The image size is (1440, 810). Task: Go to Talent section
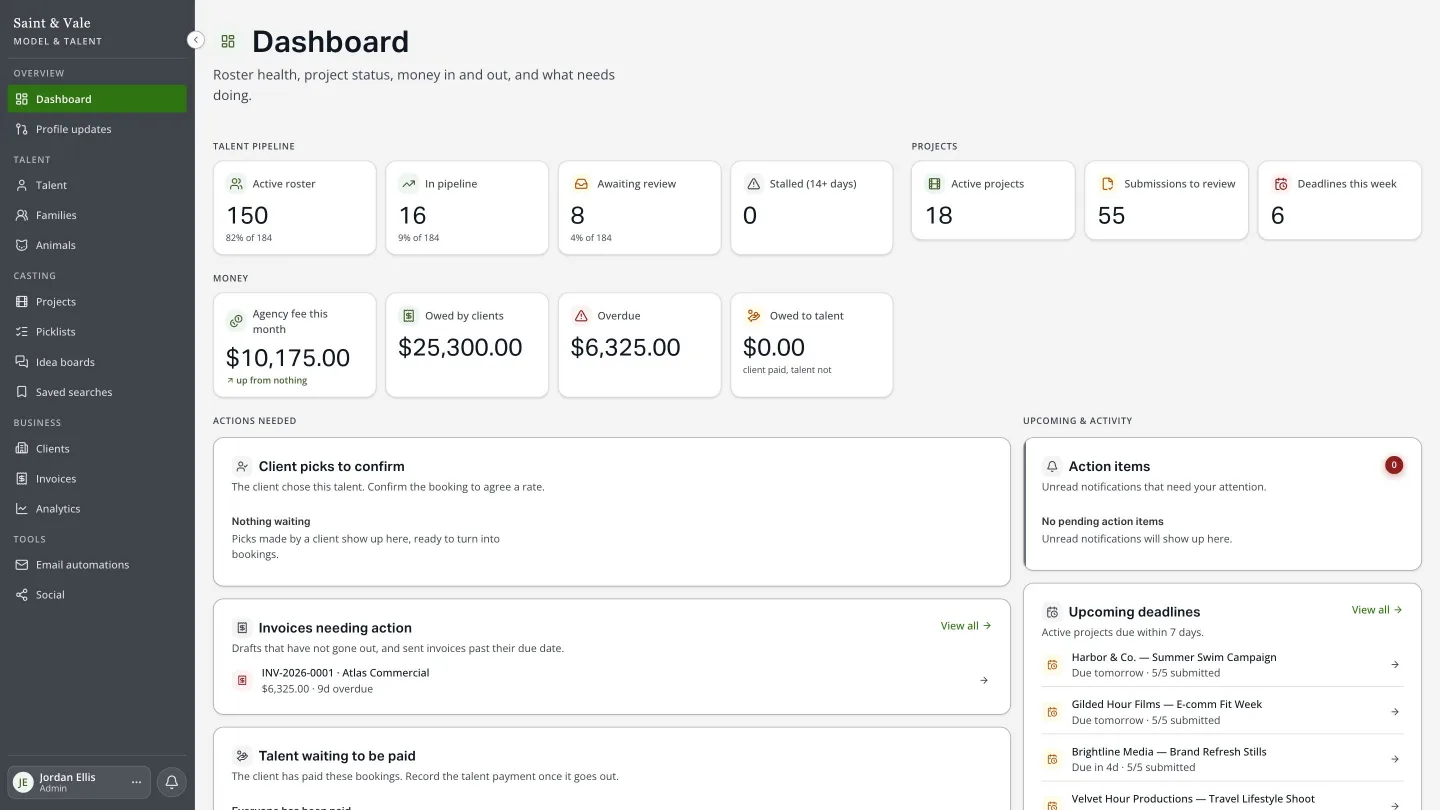[x=97, y=185]
